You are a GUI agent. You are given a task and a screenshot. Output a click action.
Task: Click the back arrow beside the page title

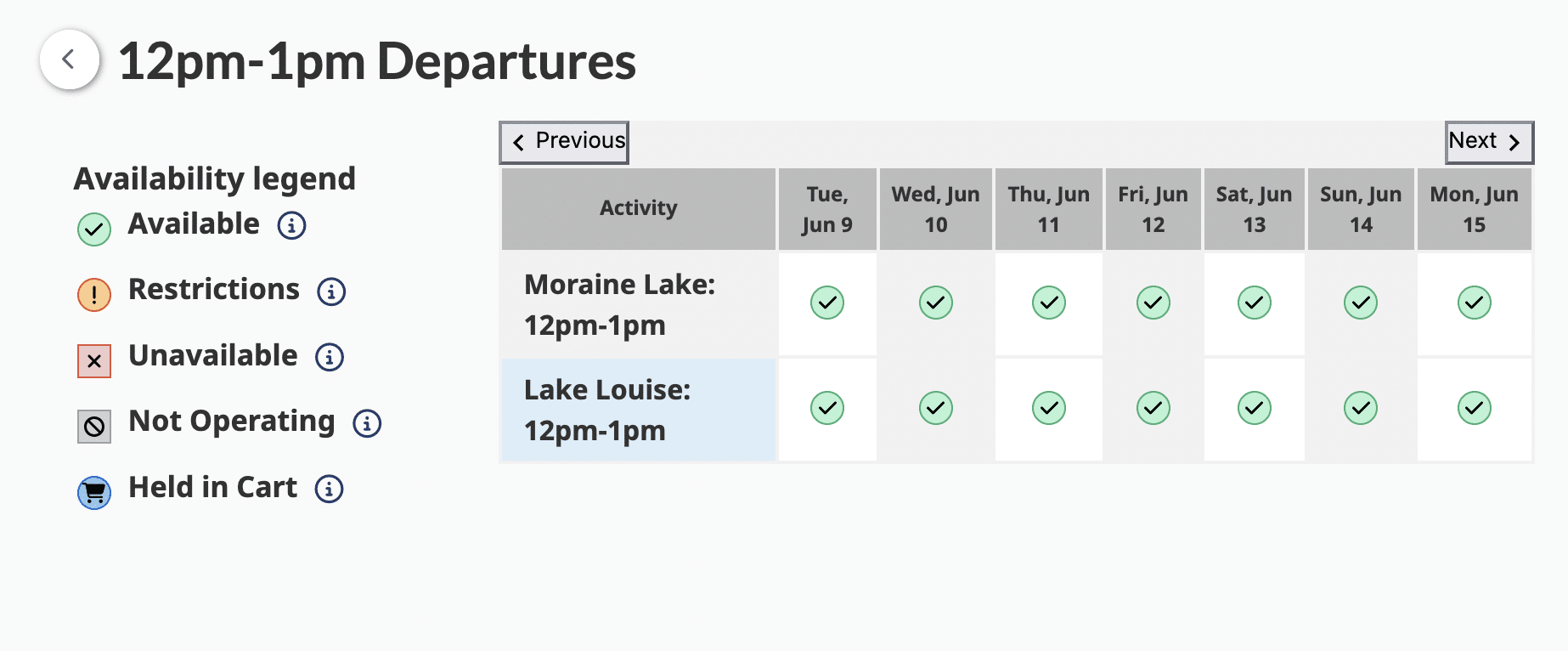70,59
